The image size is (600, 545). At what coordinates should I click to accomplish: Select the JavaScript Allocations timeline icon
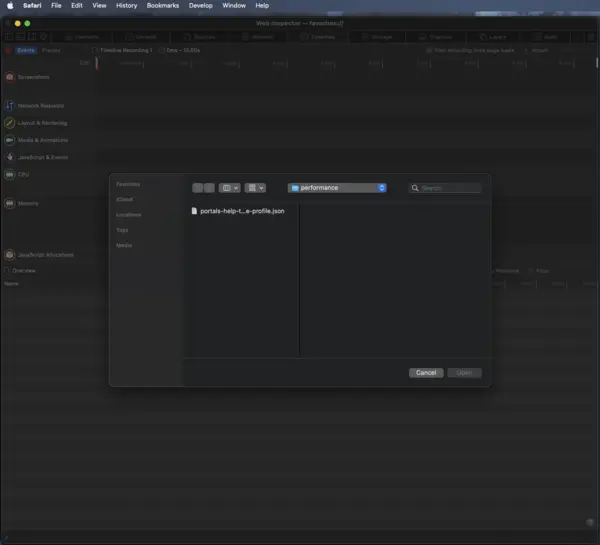point(10,255)
